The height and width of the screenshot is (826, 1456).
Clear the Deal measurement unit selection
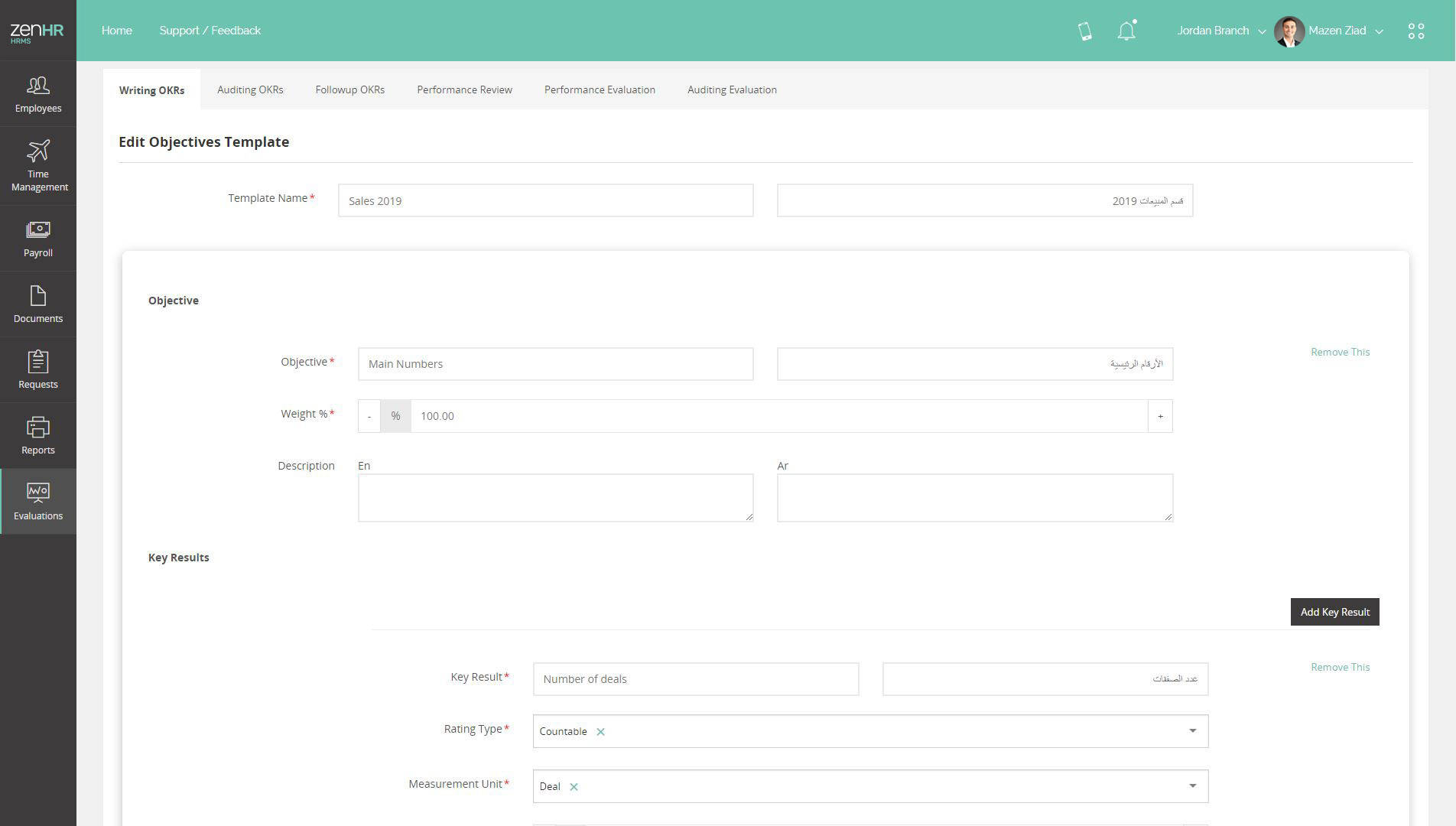click(x=574, y=787)
